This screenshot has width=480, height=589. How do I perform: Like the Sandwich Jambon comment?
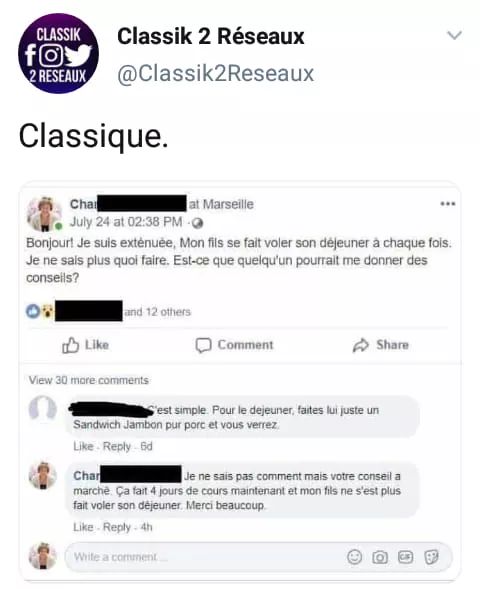83,446
